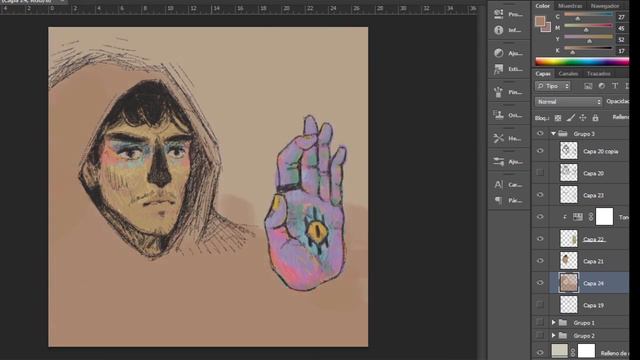The height and width of the screenshot is (360, 640).
Task: Show the hidden Capa 20 layer
Action: (540, 173)
